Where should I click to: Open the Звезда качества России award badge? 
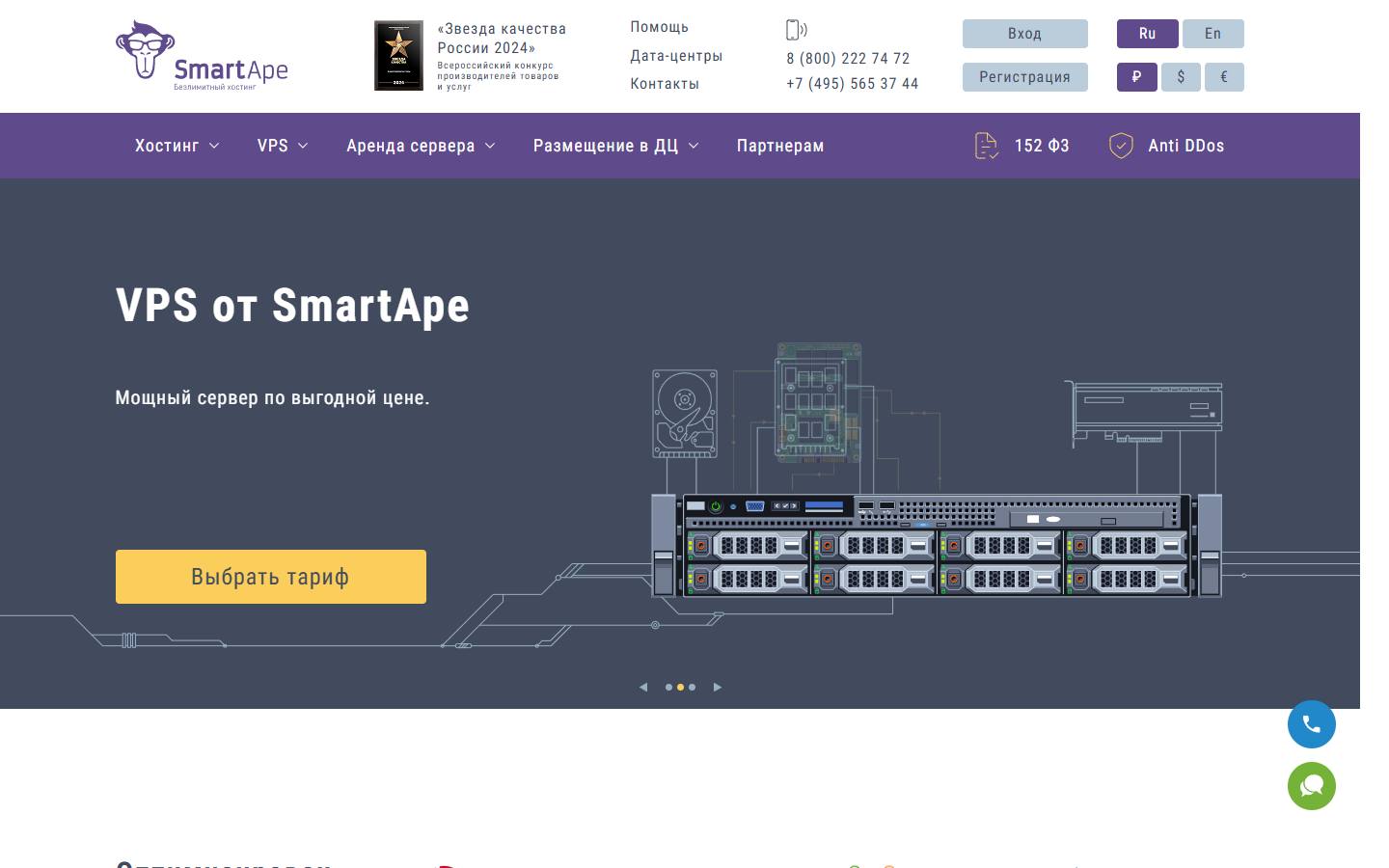398,56
